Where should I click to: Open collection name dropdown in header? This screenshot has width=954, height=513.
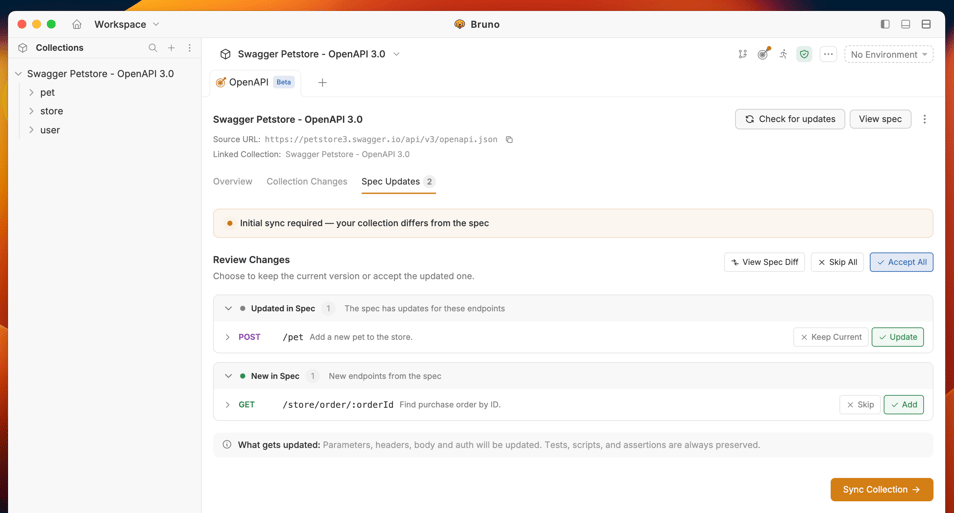(x=396, y=54)
